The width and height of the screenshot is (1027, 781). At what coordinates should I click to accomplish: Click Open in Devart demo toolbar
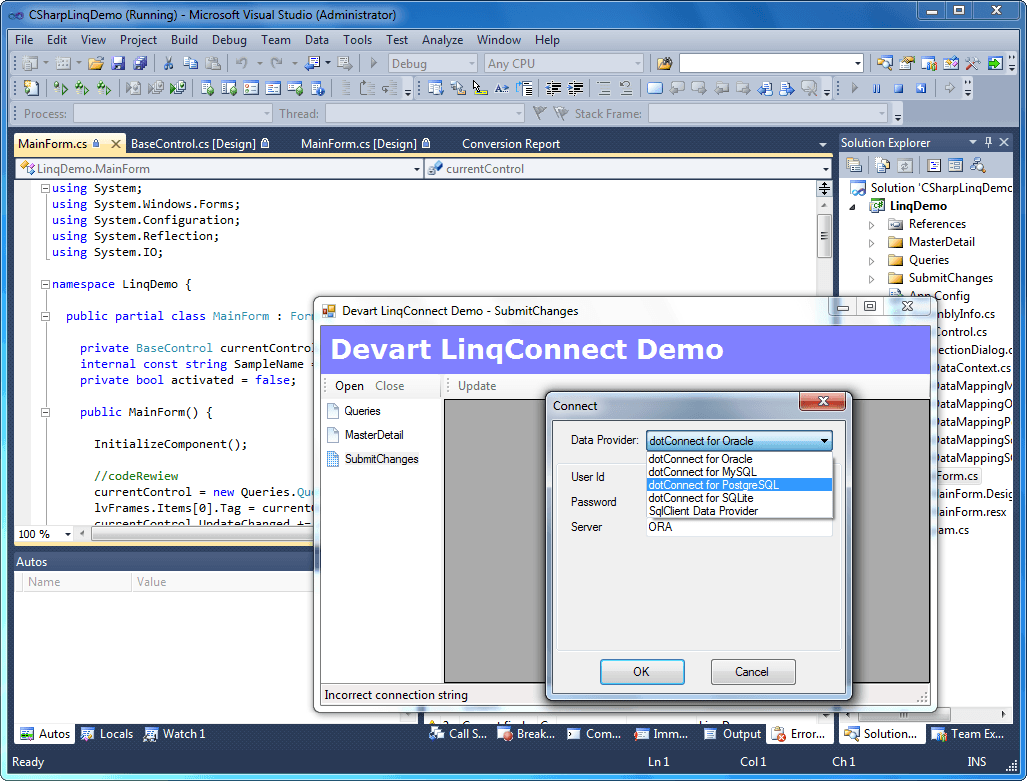[349, 386]
